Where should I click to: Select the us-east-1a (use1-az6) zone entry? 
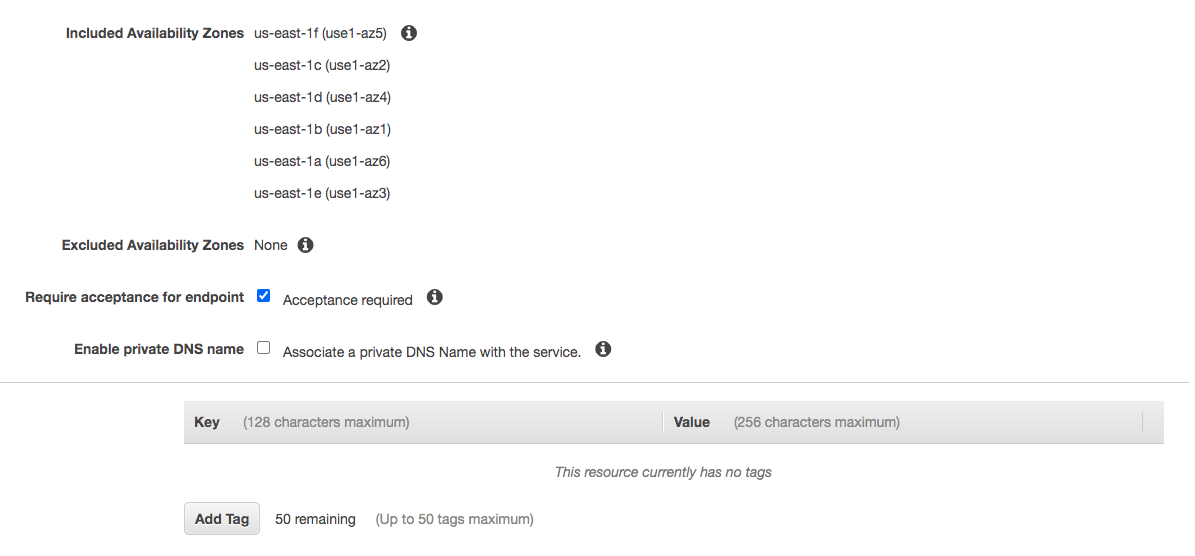pyautogui.click(x=321, y=161)
